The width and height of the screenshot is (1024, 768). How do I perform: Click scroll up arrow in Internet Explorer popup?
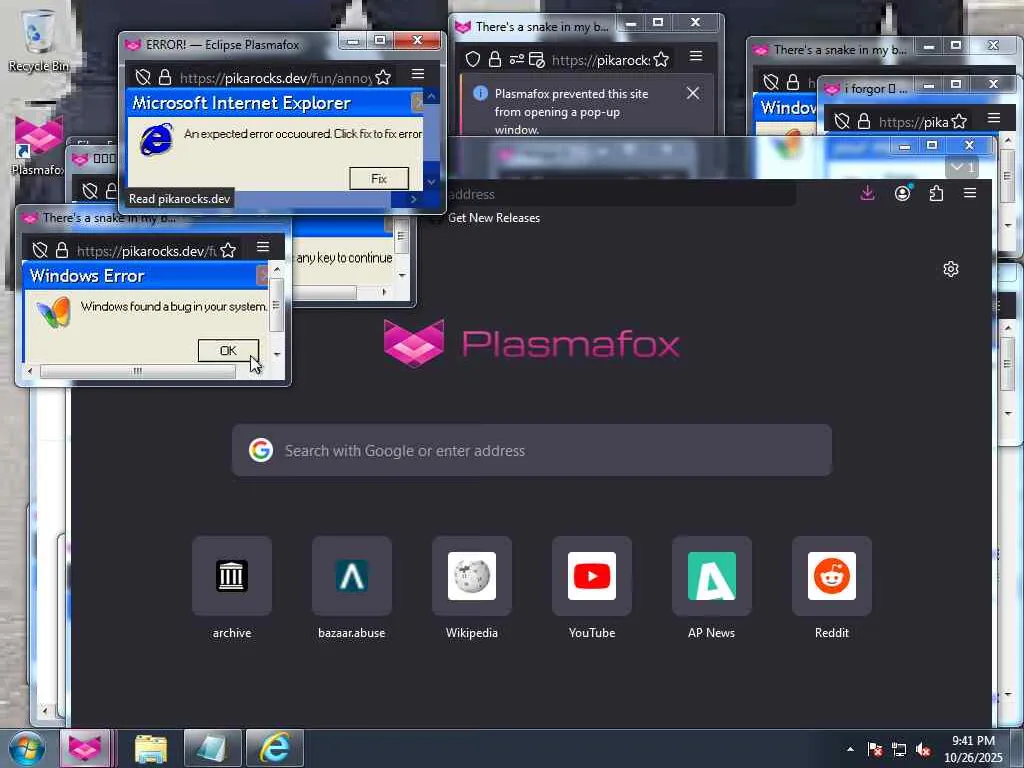pyautogui.click(x=432, y=97)
